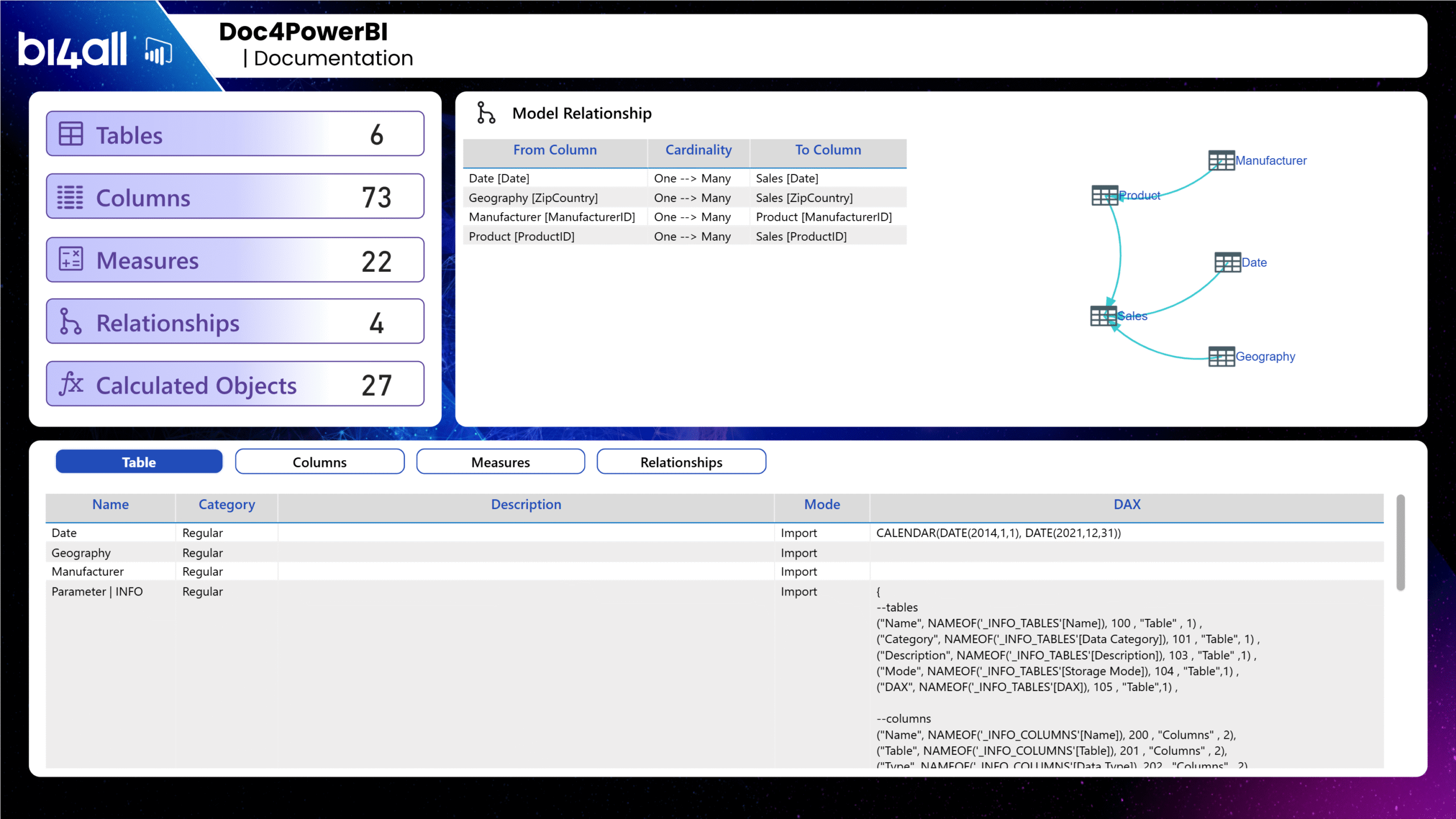Screen dimensions: 1456x819
Task: Click the Regular category cell for Manufacturer
Action: pyautogui.click(x=227, y=572)
